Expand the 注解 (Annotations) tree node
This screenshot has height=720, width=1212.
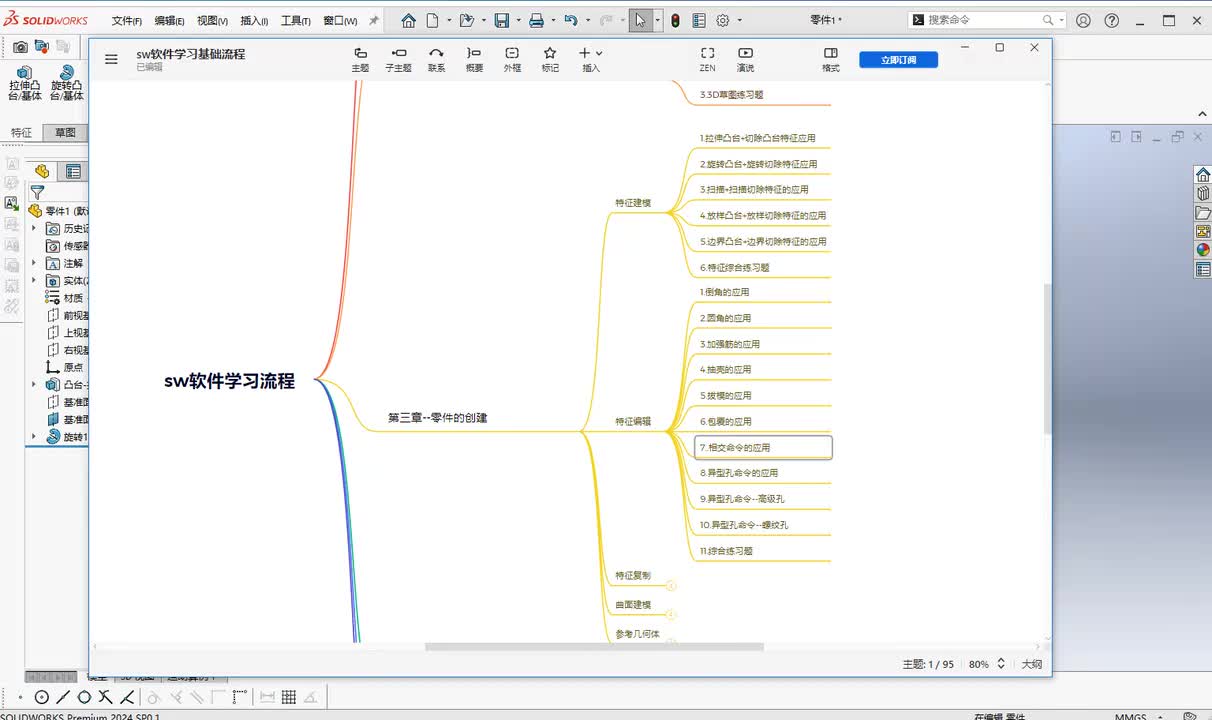[33, 263]
